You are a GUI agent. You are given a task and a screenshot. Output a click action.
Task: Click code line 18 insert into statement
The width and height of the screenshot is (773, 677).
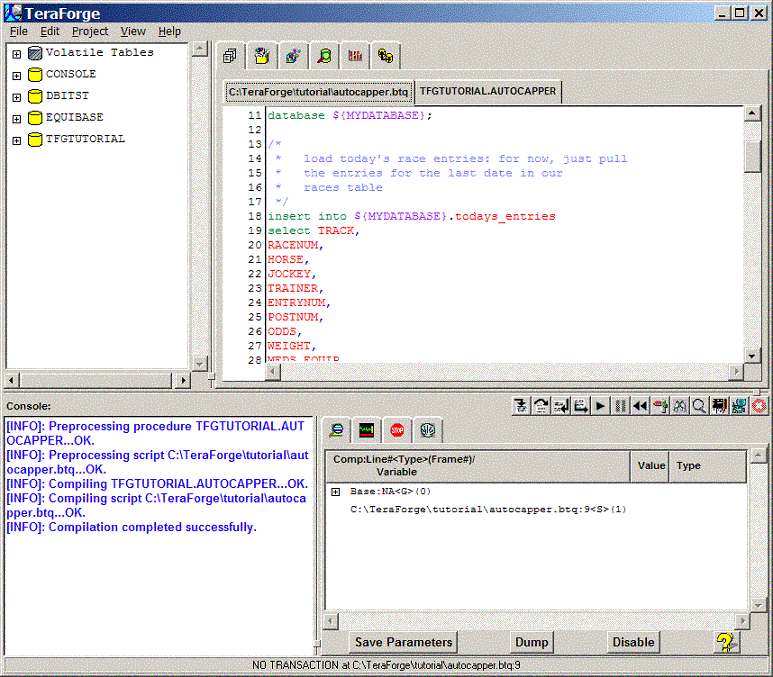pos(412,216)
